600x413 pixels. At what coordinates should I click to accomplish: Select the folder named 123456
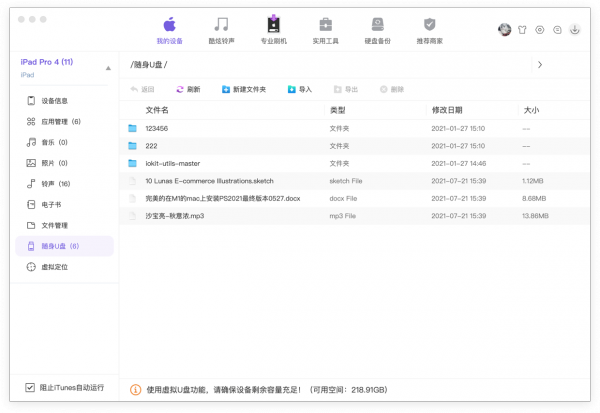pos(354,129)
